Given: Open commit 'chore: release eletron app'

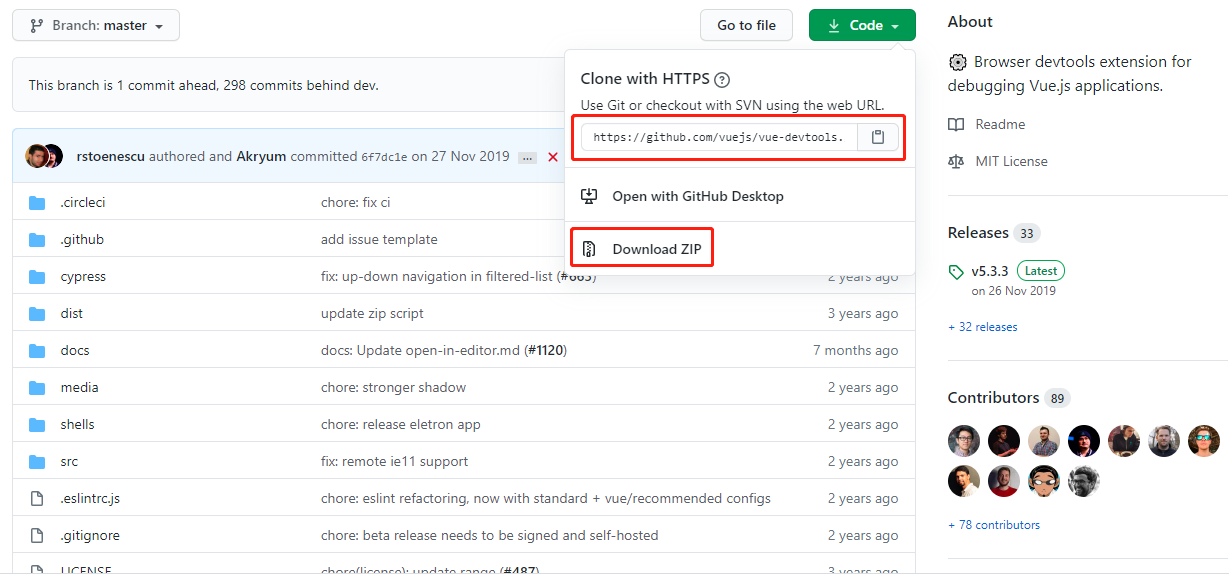Looking at the screenshot, I should coord(401,424).
